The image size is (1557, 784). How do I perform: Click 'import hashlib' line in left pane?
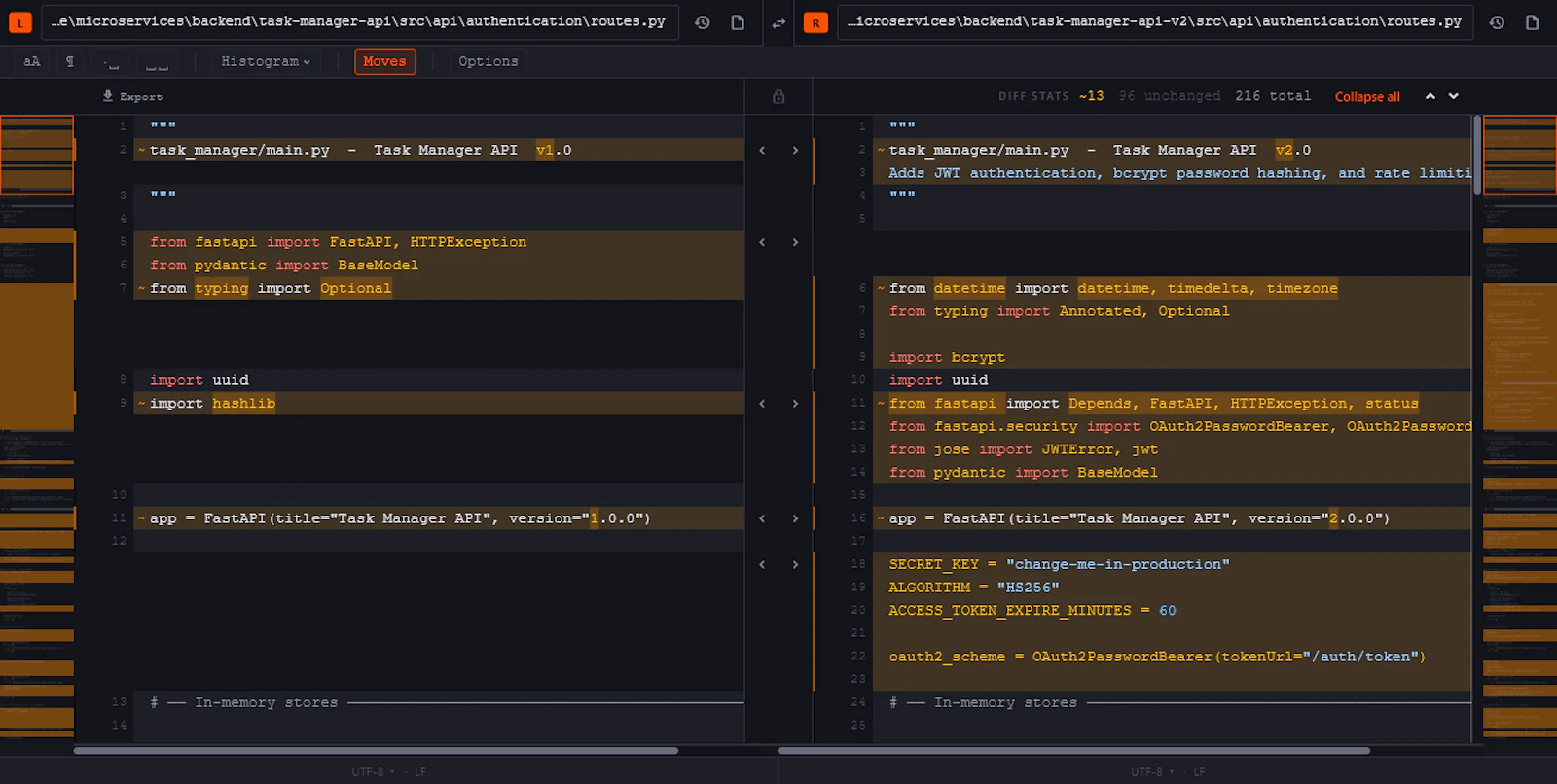(x=439, y=404)
